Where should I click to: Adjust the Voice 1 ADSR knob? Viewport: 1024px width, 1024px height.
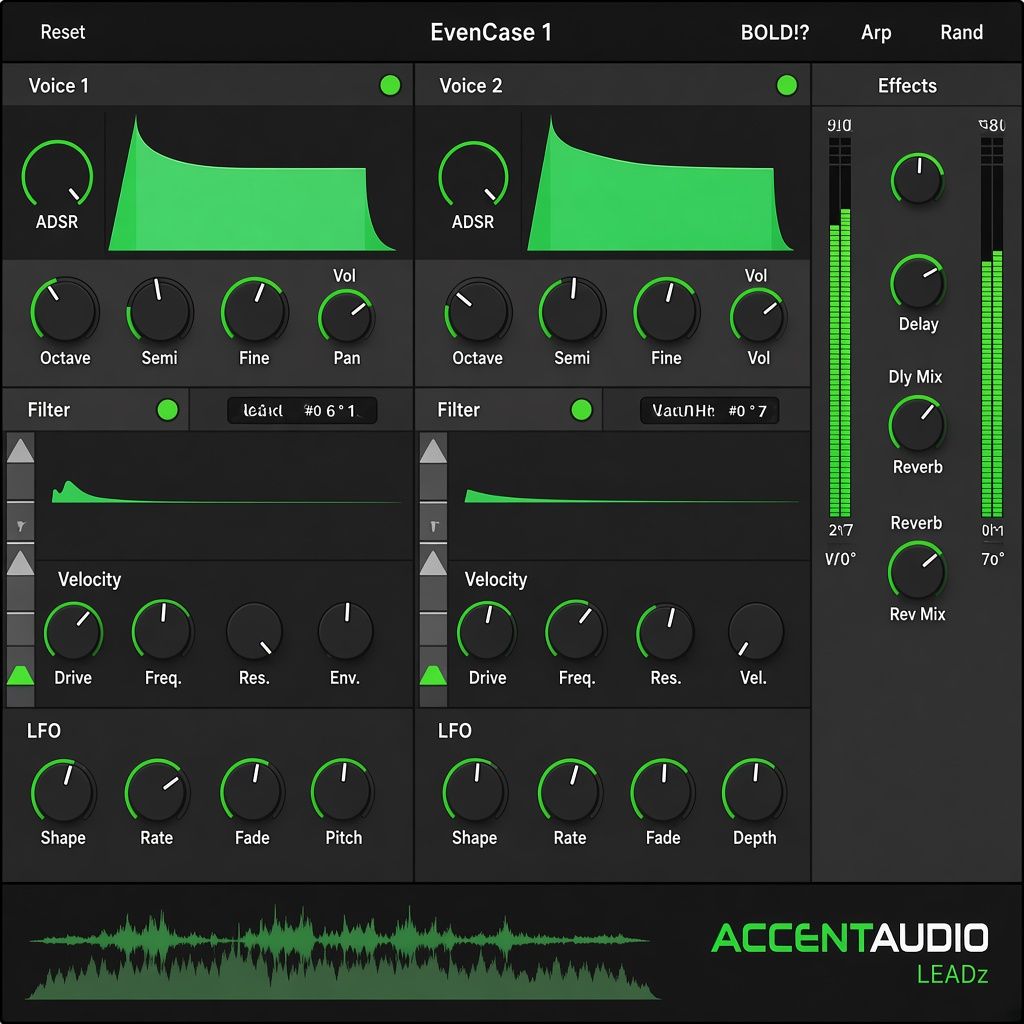coord(57,175)
